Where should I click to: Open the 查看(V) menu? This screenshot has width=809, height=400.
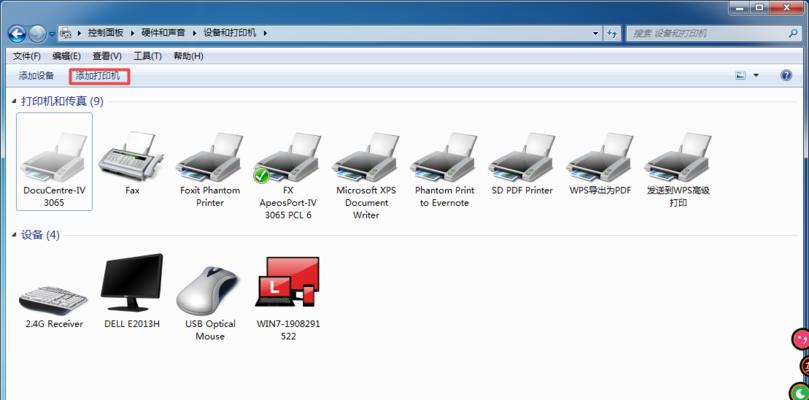click(107, 56)
